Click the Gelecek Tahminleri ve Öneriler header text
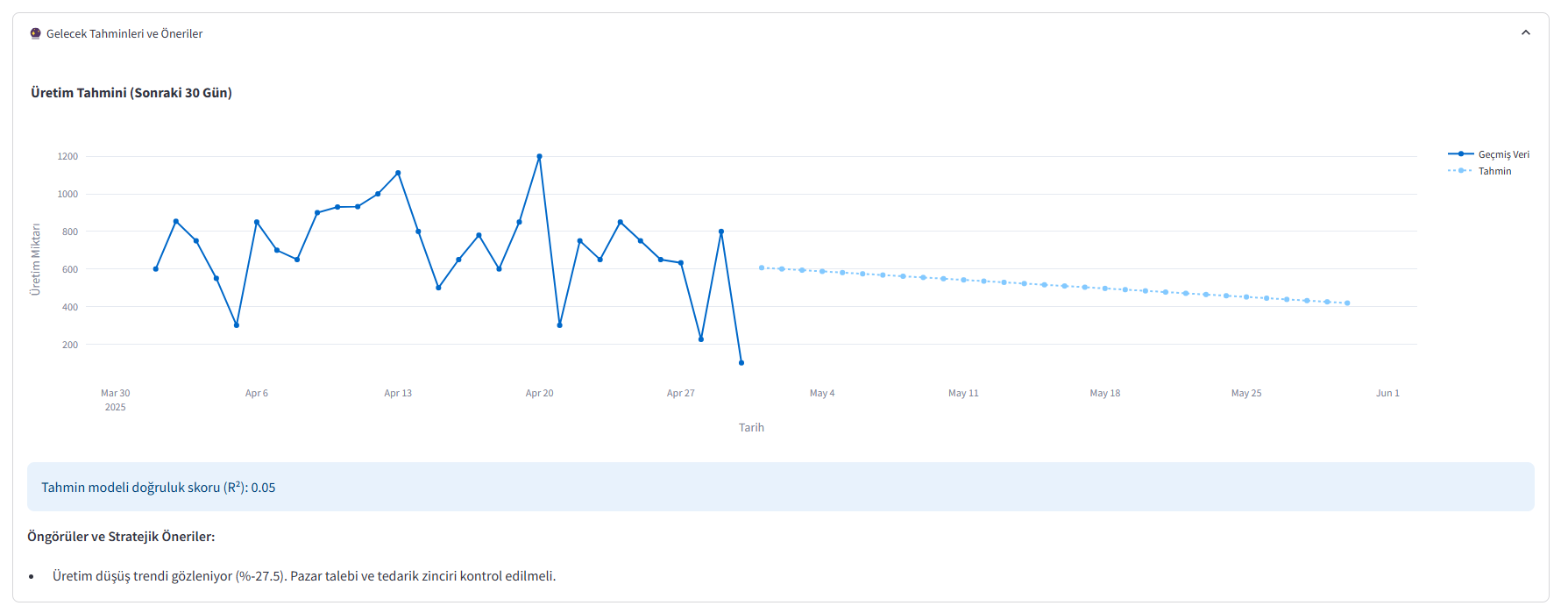This screenshot has height=613, width=1568. click(x=124, y=33)
